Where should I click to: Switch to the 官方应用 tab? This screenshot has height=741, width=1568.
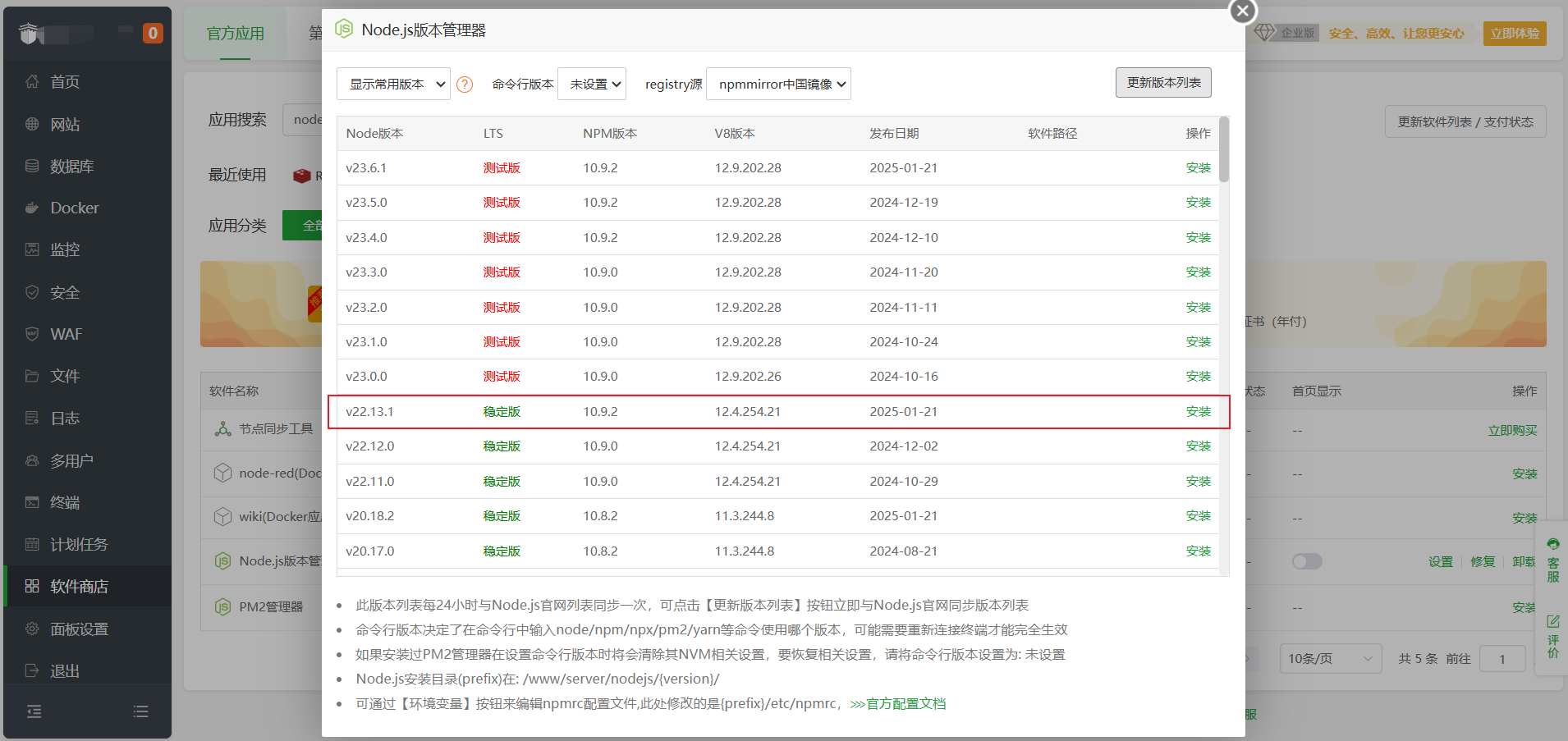click(236, 33)
